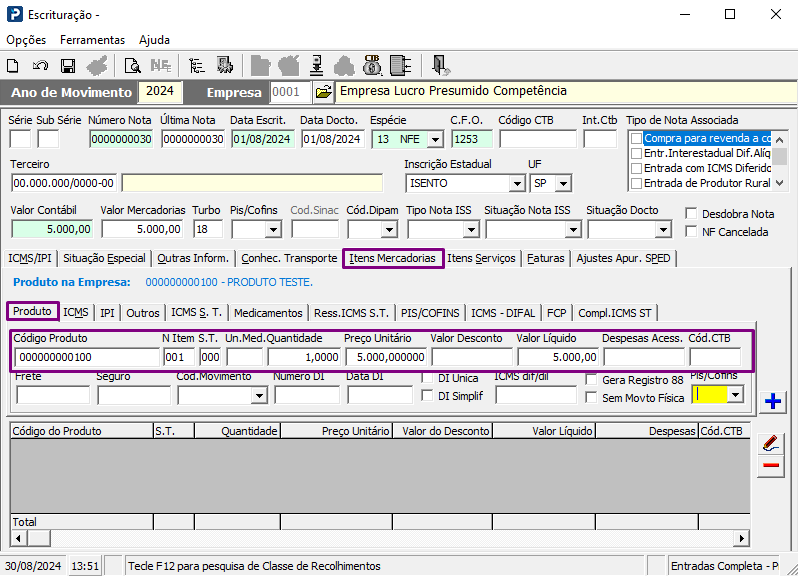This screenshot has height=576, width=798.
Task: Enable the Desdobra Nota checkbox
Action: tap(691, 214)
